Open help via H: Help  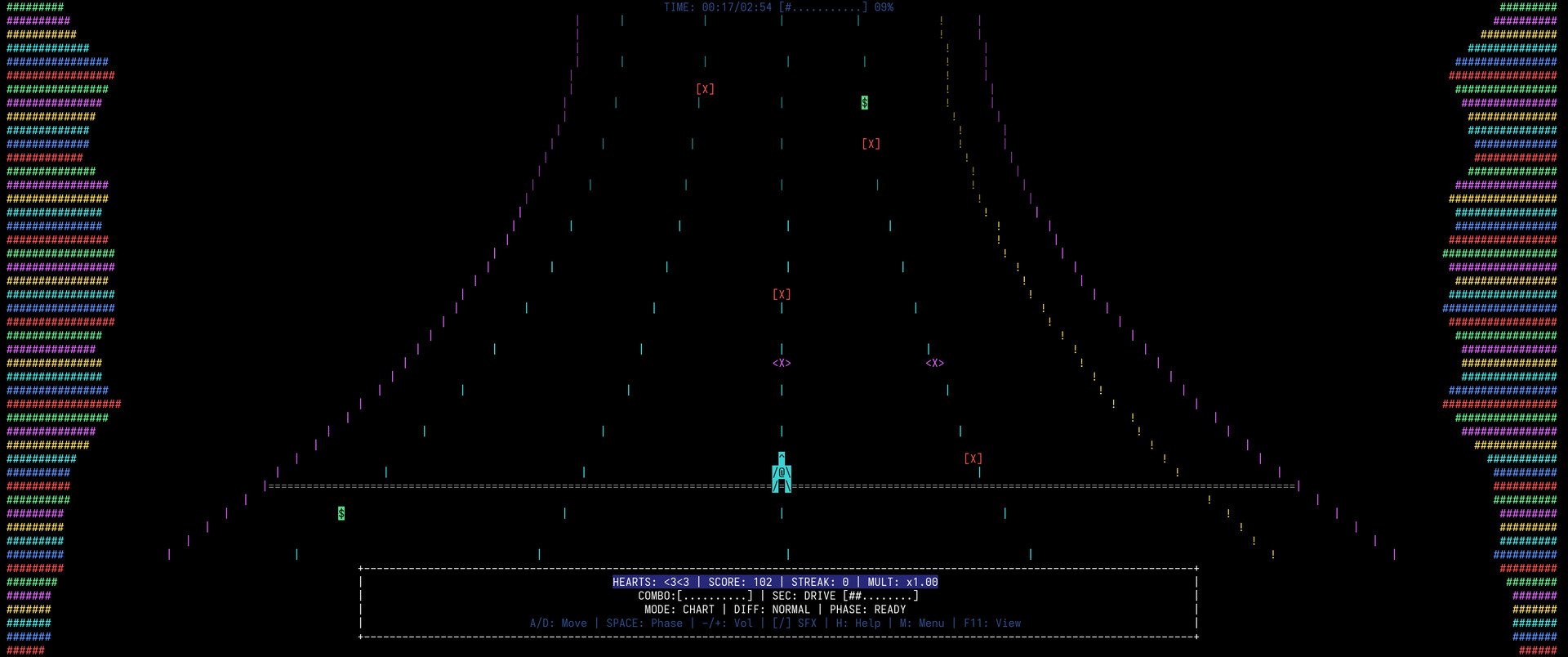pos(857,623)
